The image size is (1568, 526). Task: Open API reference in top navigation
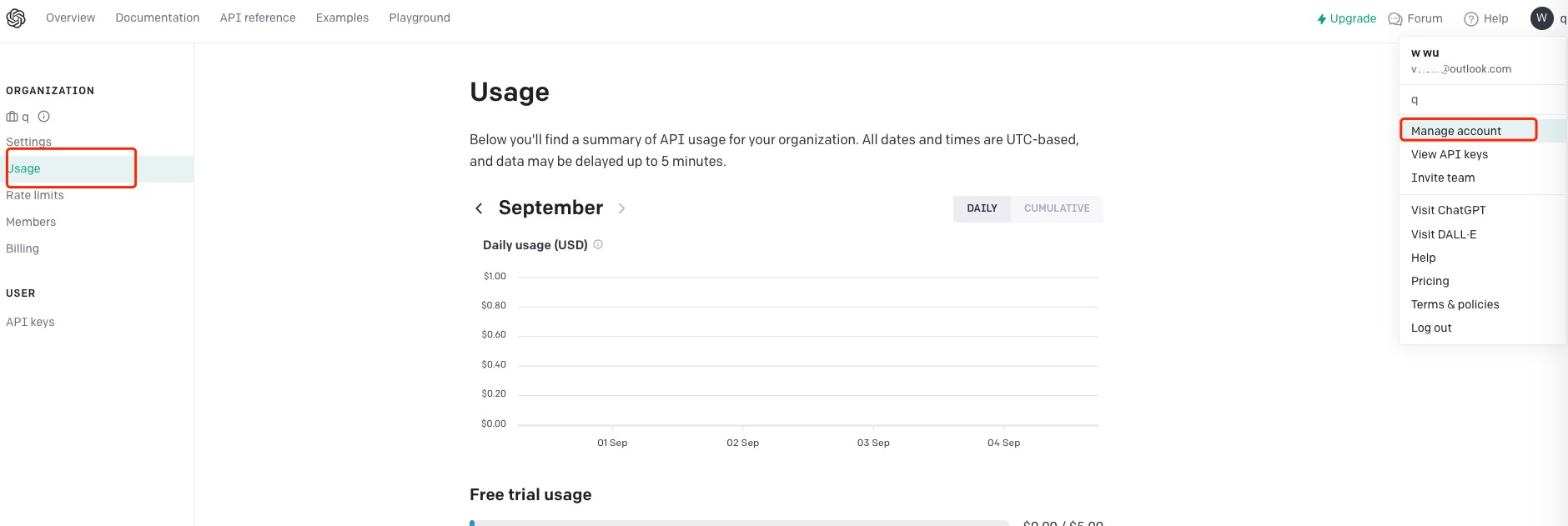click(x=258, y=18)
